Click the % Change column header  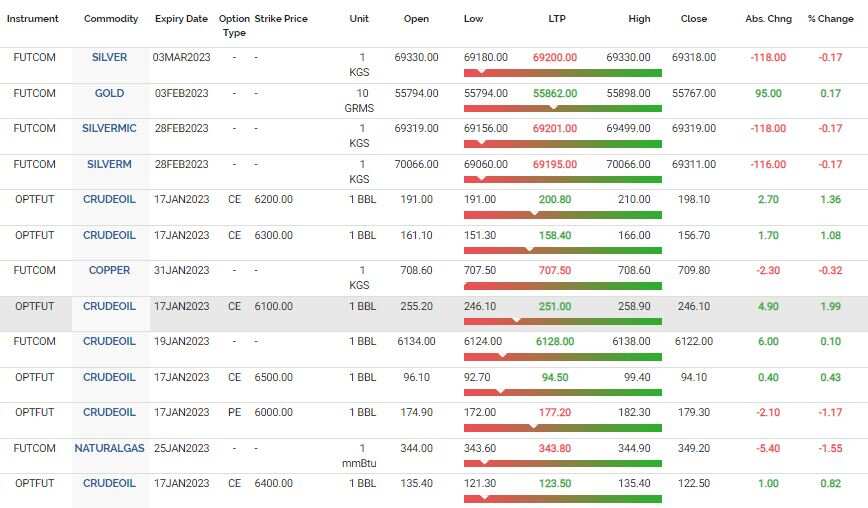point(830,19)
